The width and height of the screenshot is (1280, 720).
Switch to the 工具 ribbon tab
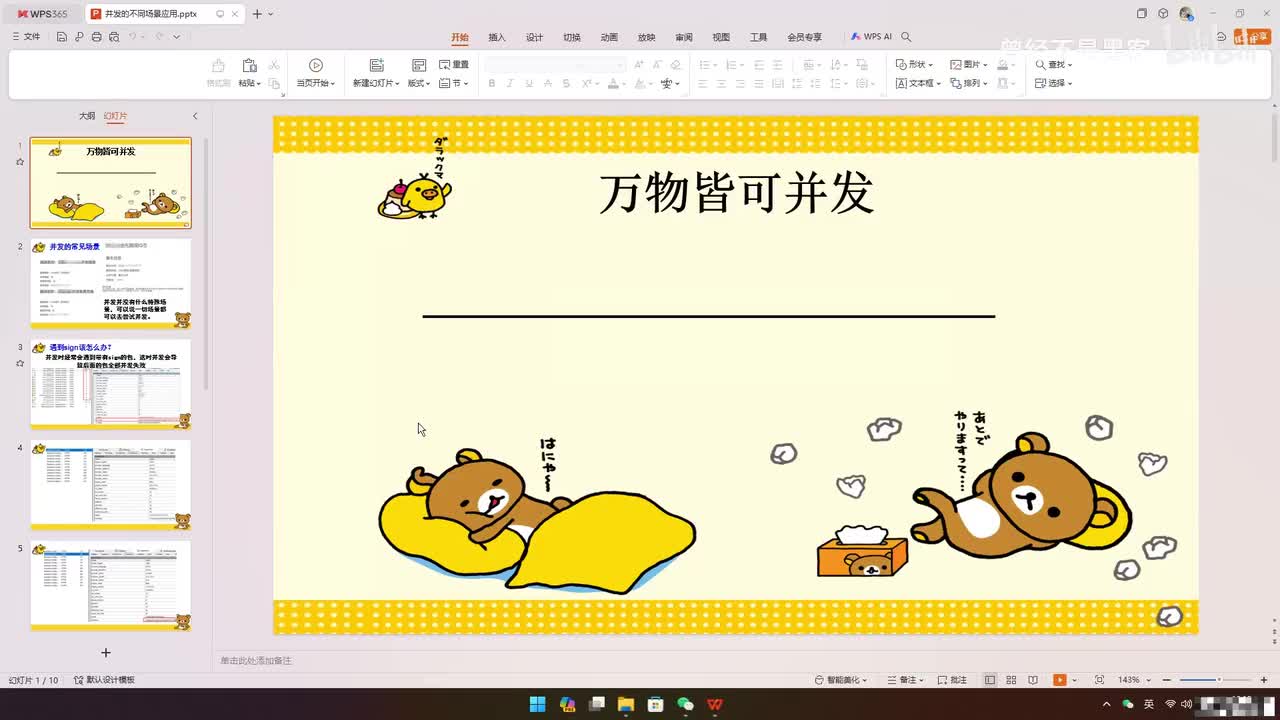coord(759,38)
